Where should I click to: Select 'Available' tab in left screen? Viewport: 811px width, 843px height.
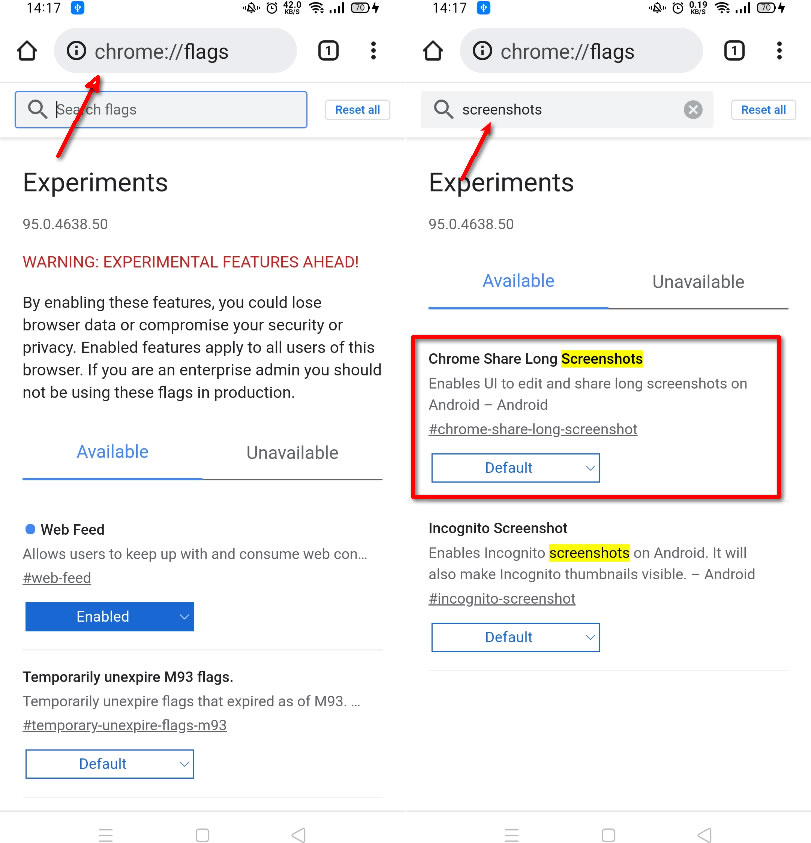112,452
